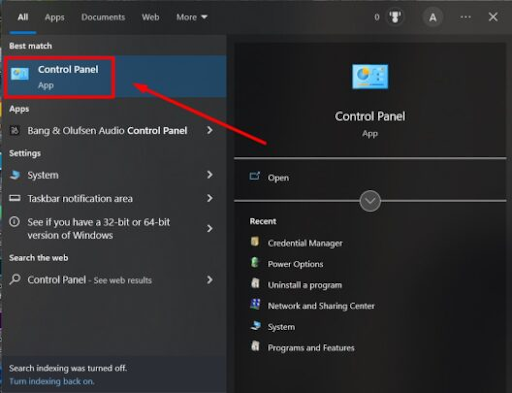Viewport: 512px width, 393px height.
Task: Click the Programs and Features icon
Action: click(x=255, y=346)
